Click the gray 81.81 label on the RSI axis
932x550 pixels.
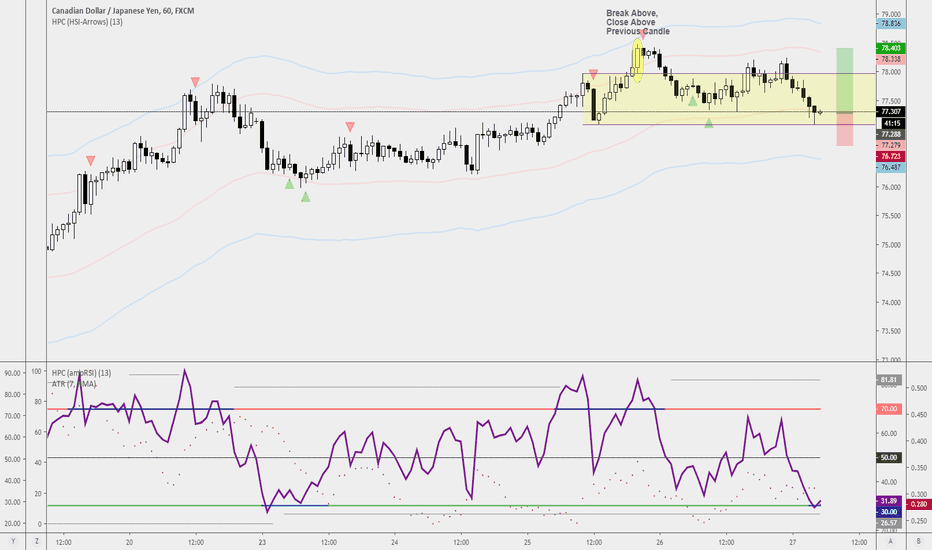[889, 379]
